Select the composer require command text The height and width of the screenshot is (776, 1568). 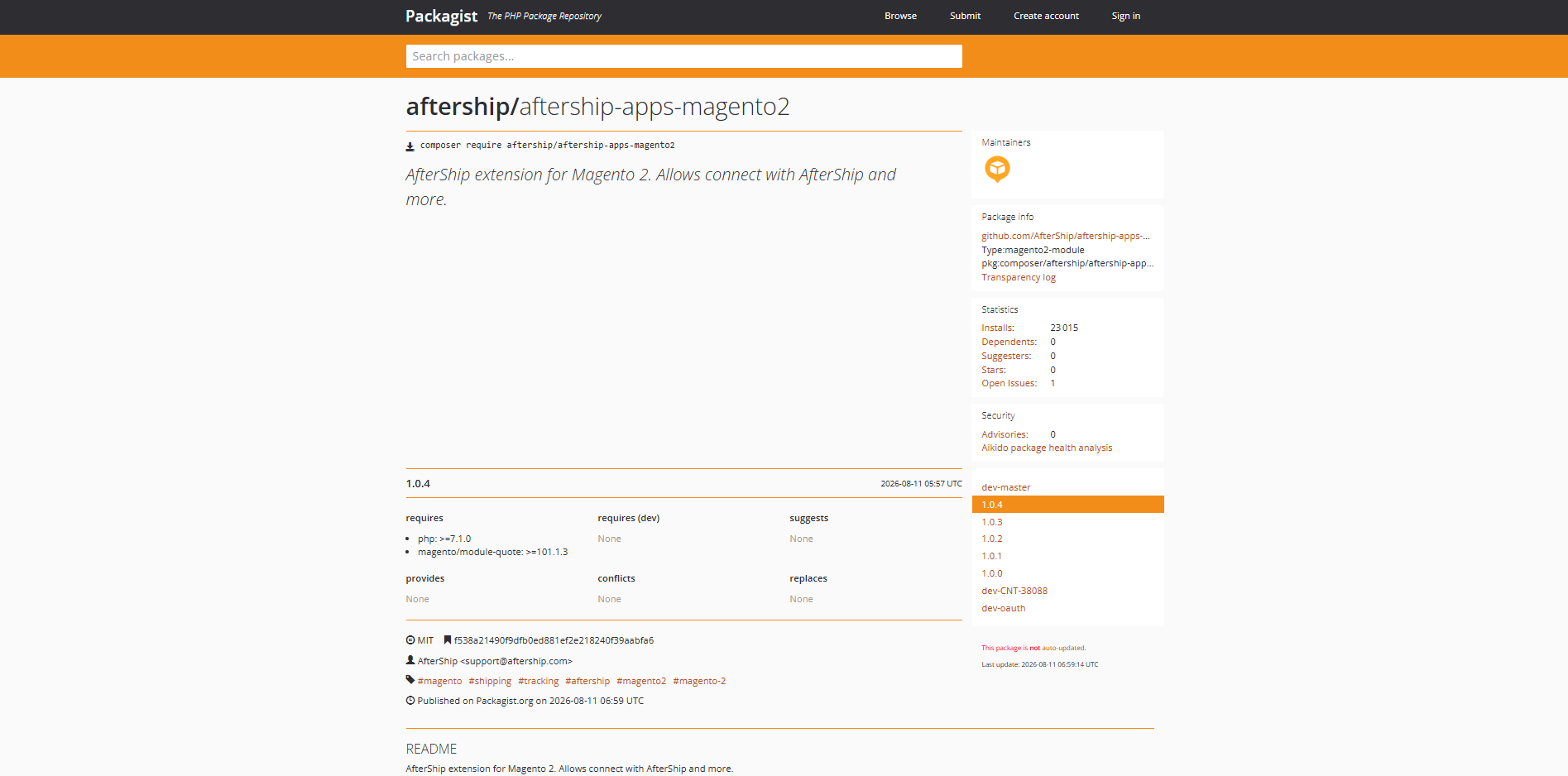click(x=547, y=145)
